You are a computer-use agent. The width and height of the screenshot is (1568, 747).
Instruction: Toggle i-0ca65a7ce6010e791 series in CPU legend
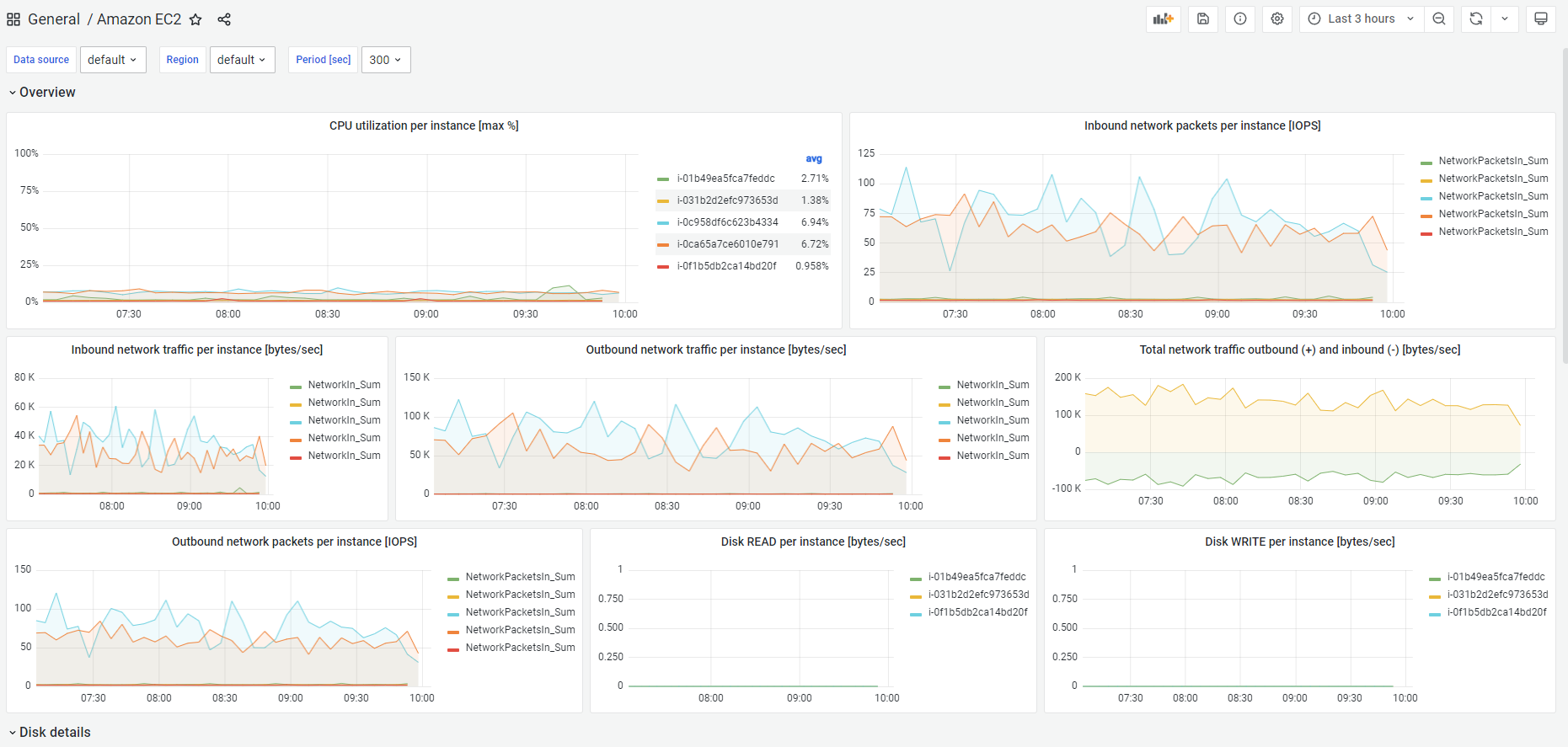click(x=728, y=244)
